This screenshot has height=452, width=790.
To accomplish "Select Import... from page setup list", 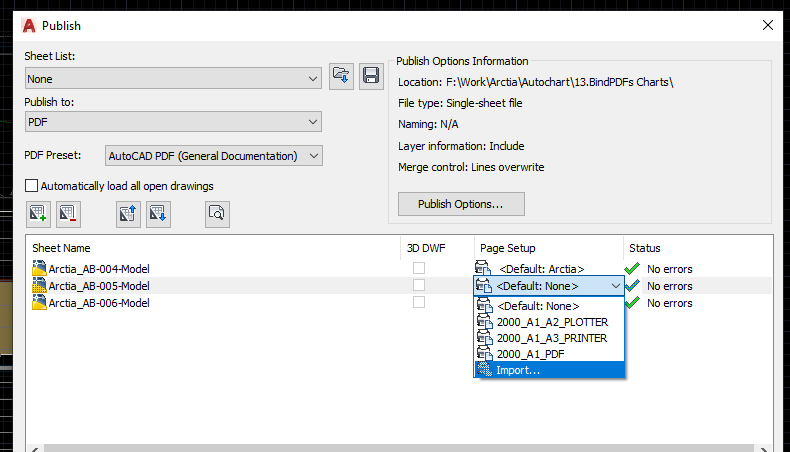I will pyautogui.click(x=518, y=370).
